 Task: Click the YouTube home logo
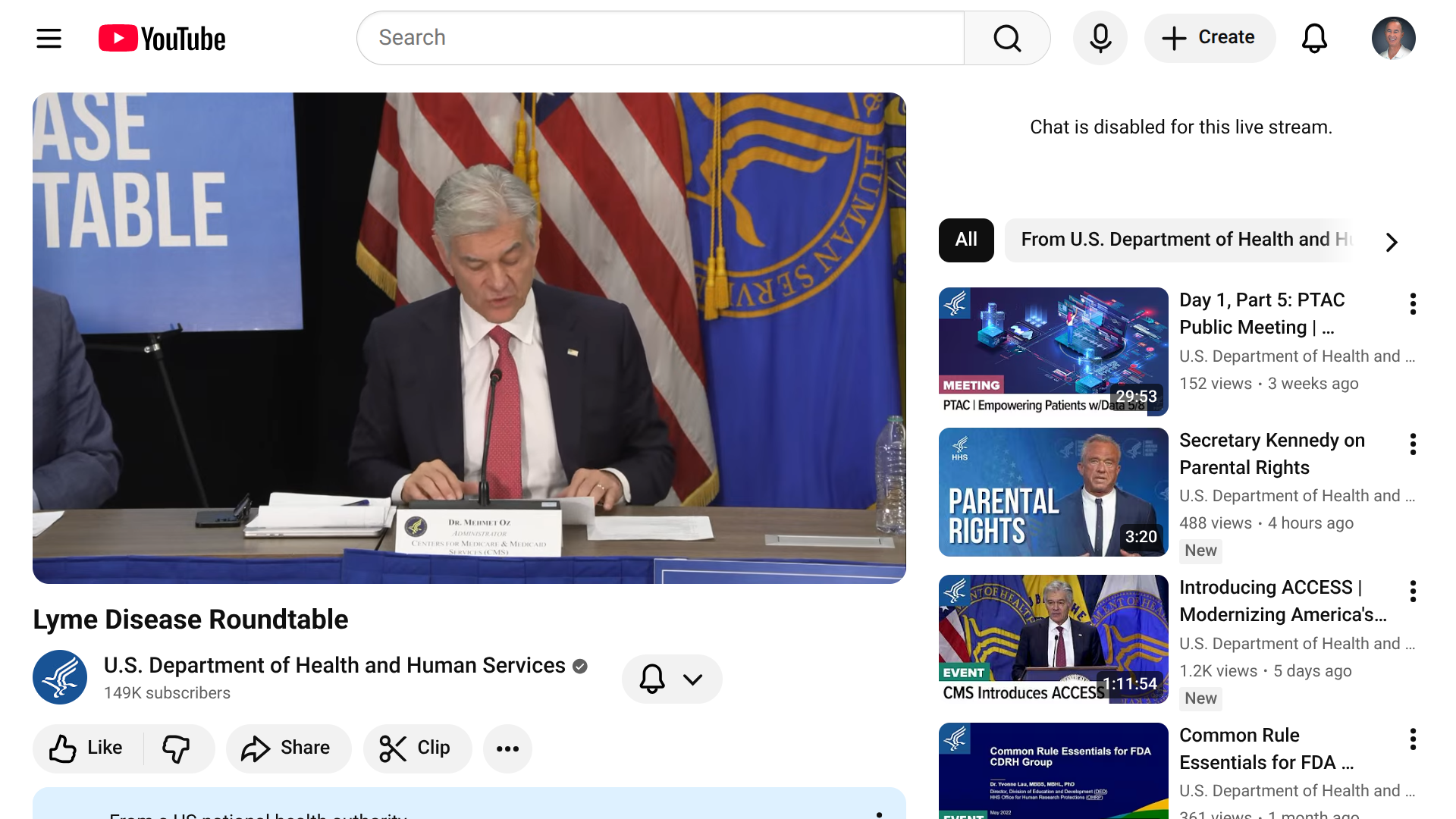click(162, 38)
